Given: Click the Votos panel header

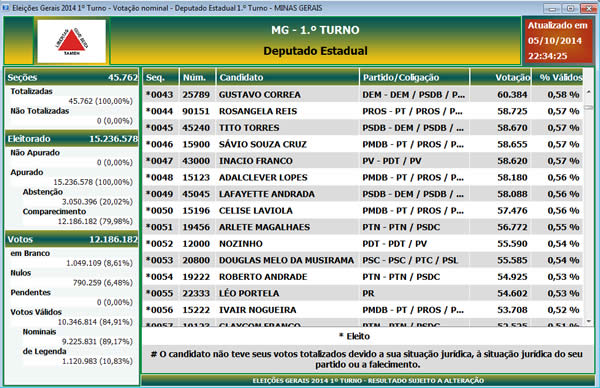Looking at the screenshot, I should 72,239.
